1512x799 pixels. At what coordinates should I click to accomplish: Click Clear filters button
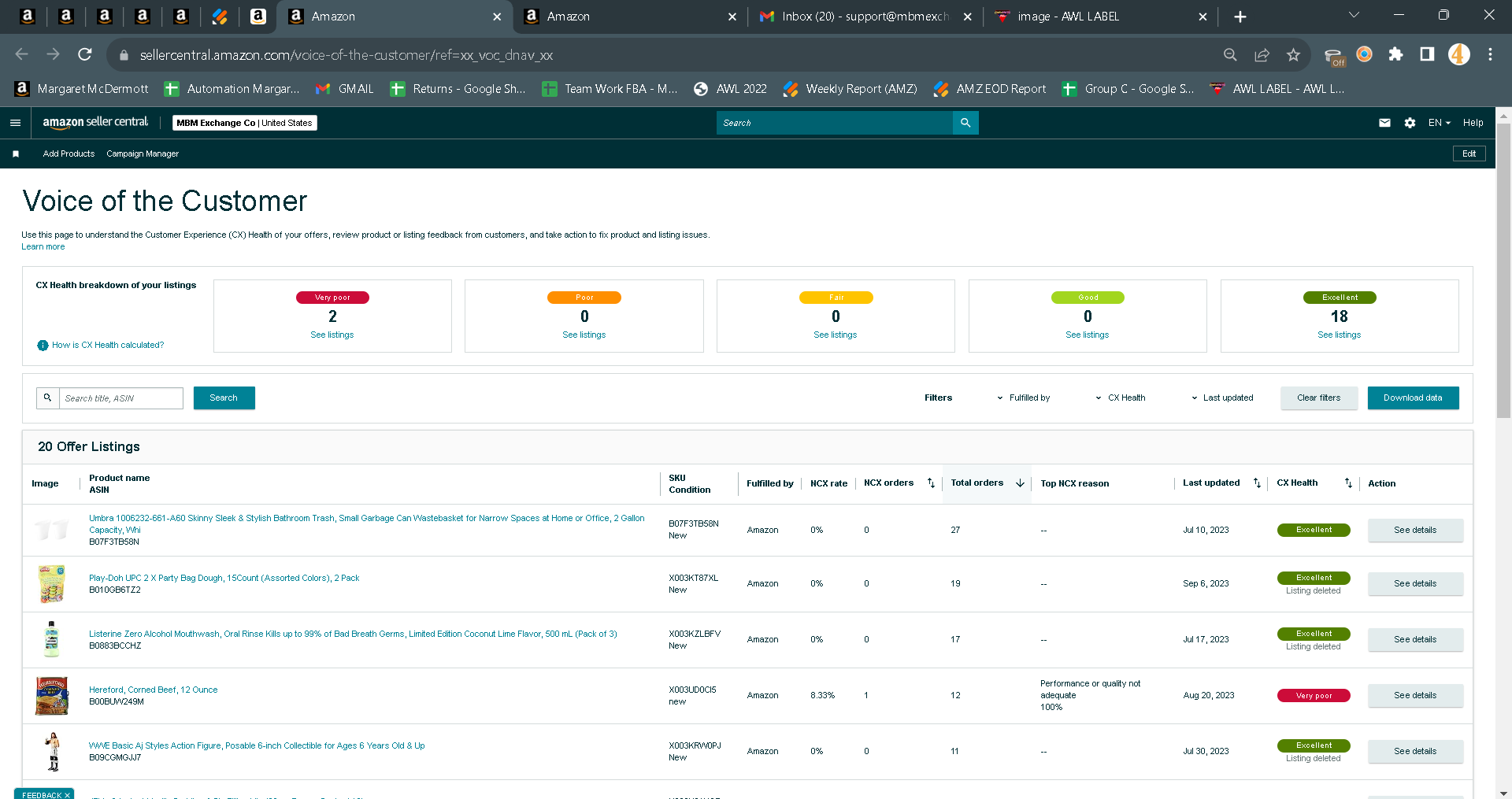[1318, 398]
